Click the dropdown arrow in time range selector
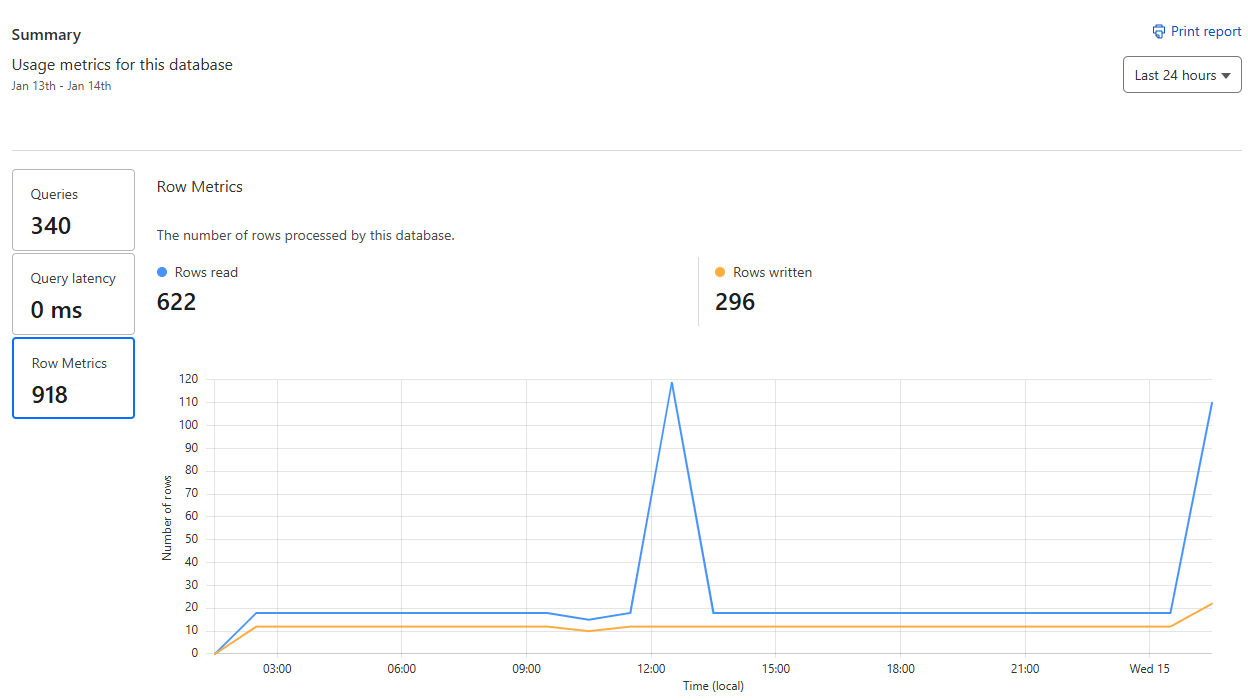Image resolution: width=1248 pixels, height=700 pixels. 1226,76
